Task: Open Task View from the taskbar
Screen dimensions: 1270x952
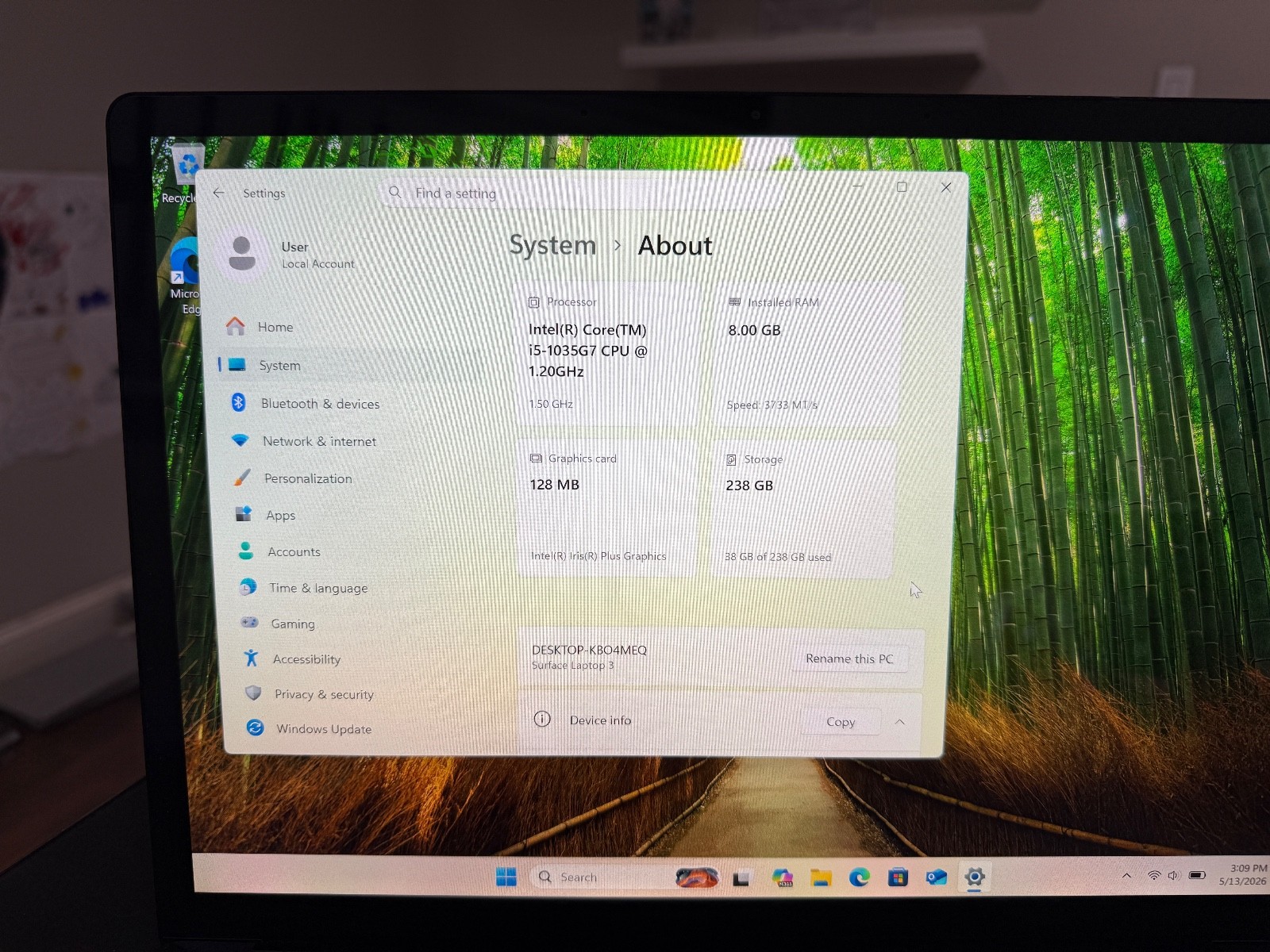Action: [x=741, y=878]
